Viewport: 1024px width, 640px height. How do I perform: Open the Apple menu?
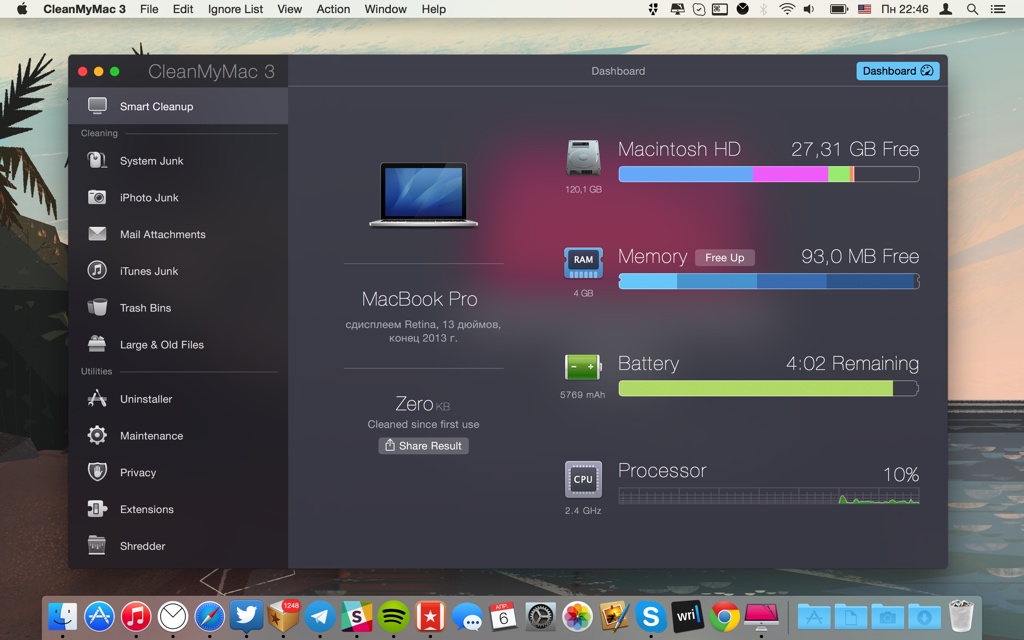coord(22,8)
